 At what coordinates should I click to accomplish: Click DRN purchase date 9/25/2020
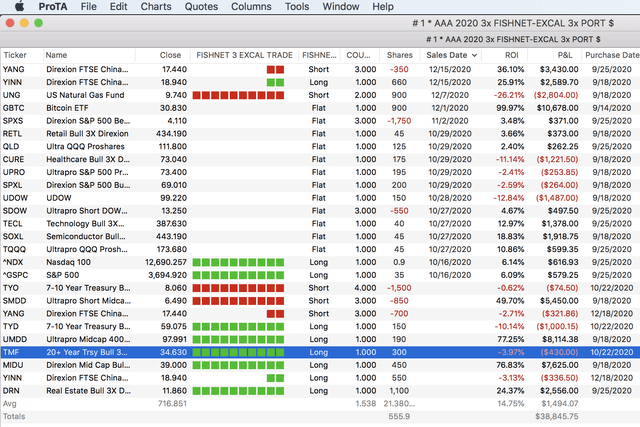point(612,391)
